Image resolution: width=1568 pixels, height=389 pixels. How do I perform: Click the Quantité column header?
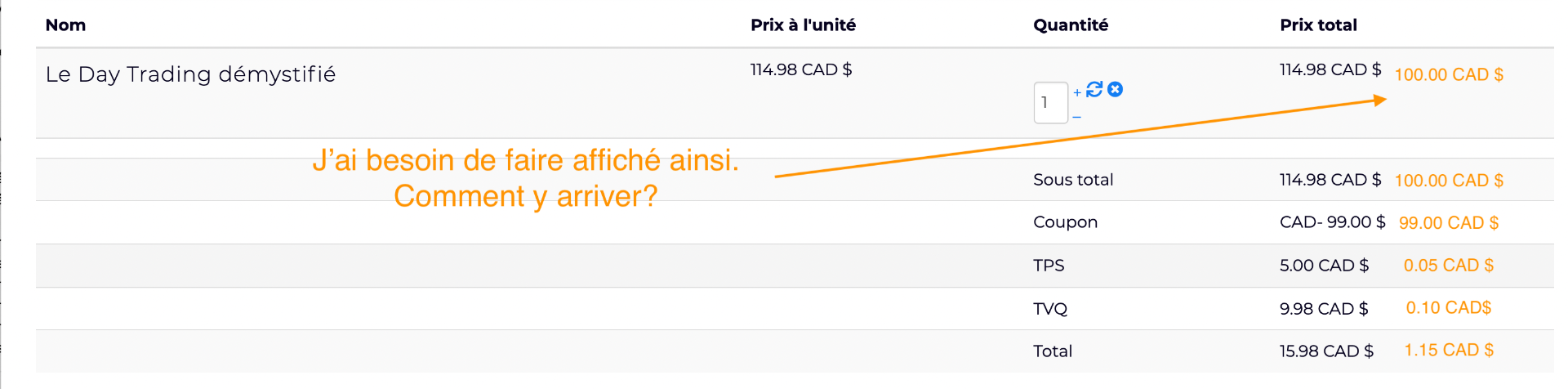click(1071, 25)
